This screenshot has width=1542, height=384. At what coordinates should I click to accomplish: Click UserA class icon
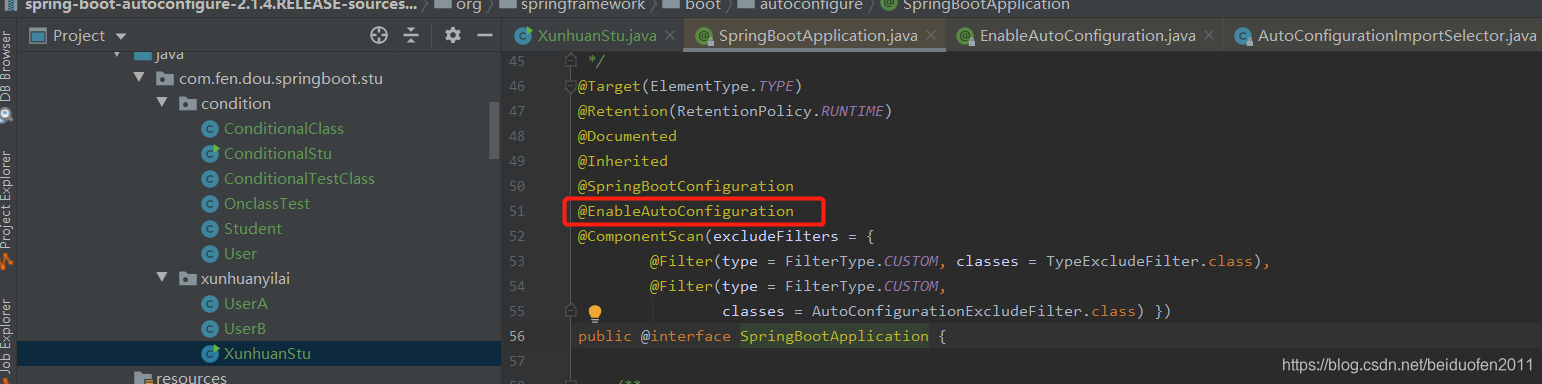[210, 304]
